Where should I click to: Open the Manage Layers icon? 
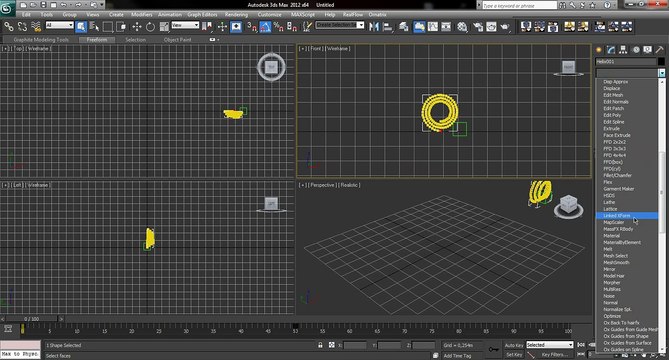(x=404, y=27)
